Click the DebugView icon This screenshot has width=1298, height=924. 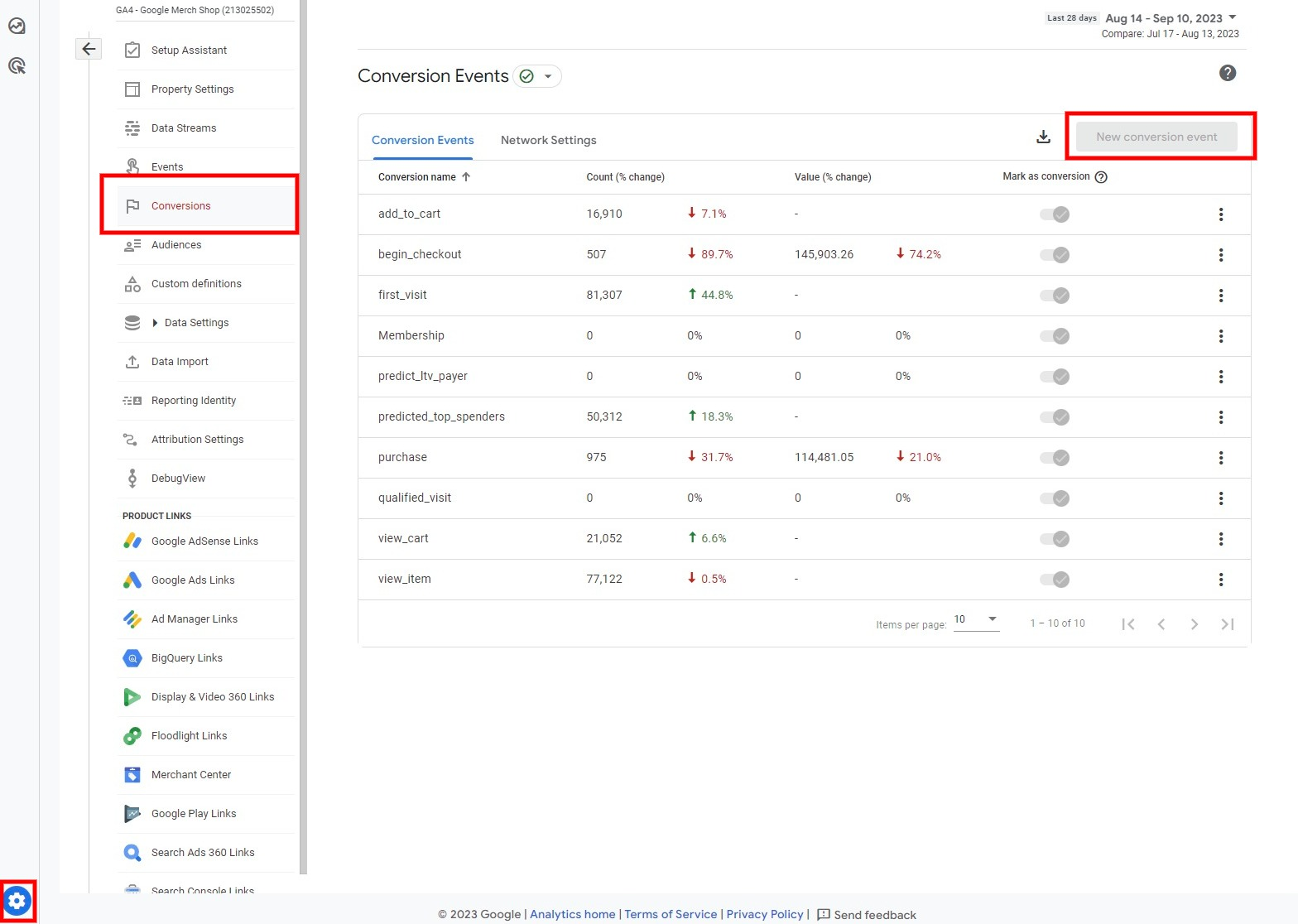(132, 479)
